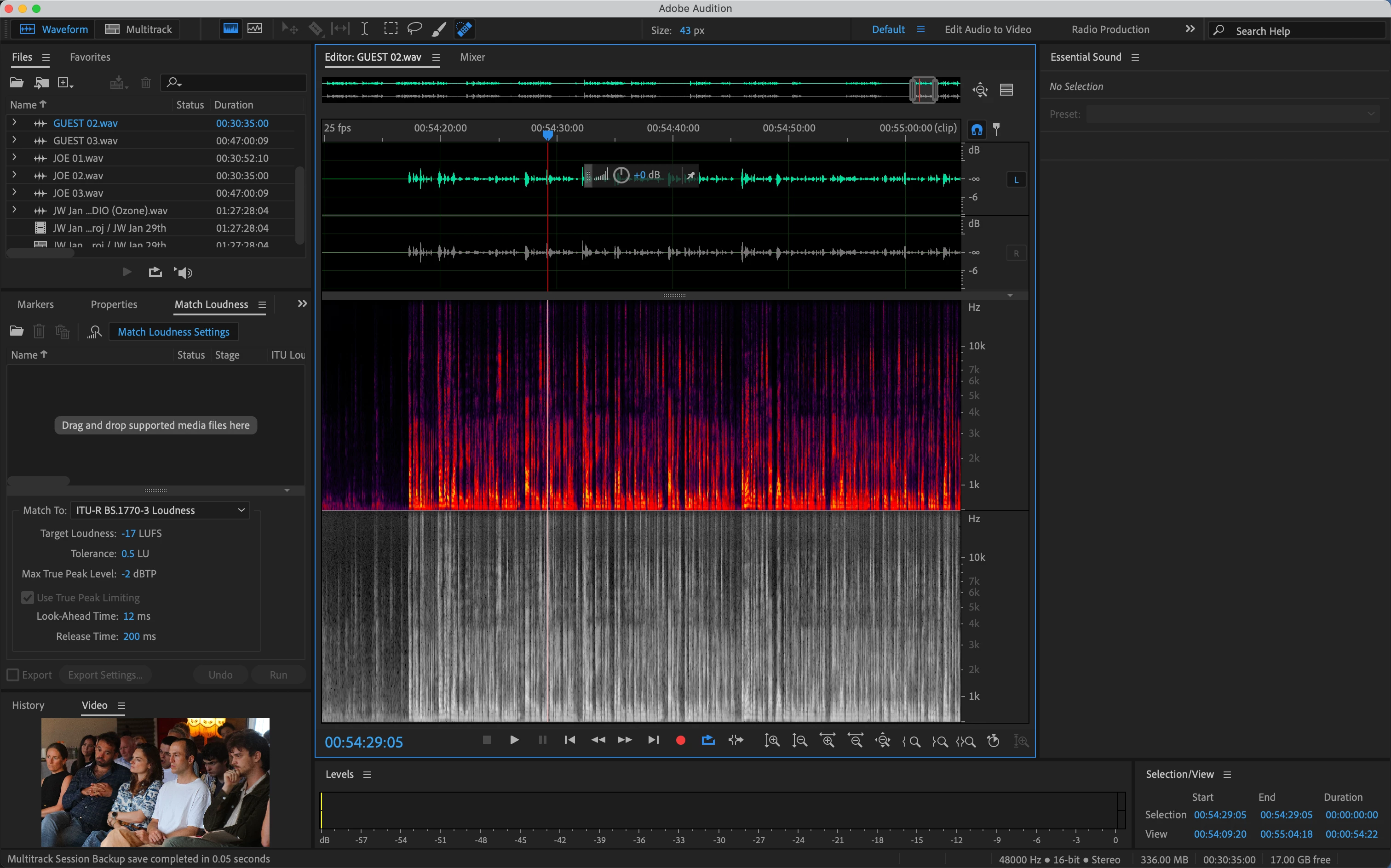Image resolution: width=1391 pixels, height=868 pixels.
Task: Enable the Export checkbox
Action: pos(13,675)
